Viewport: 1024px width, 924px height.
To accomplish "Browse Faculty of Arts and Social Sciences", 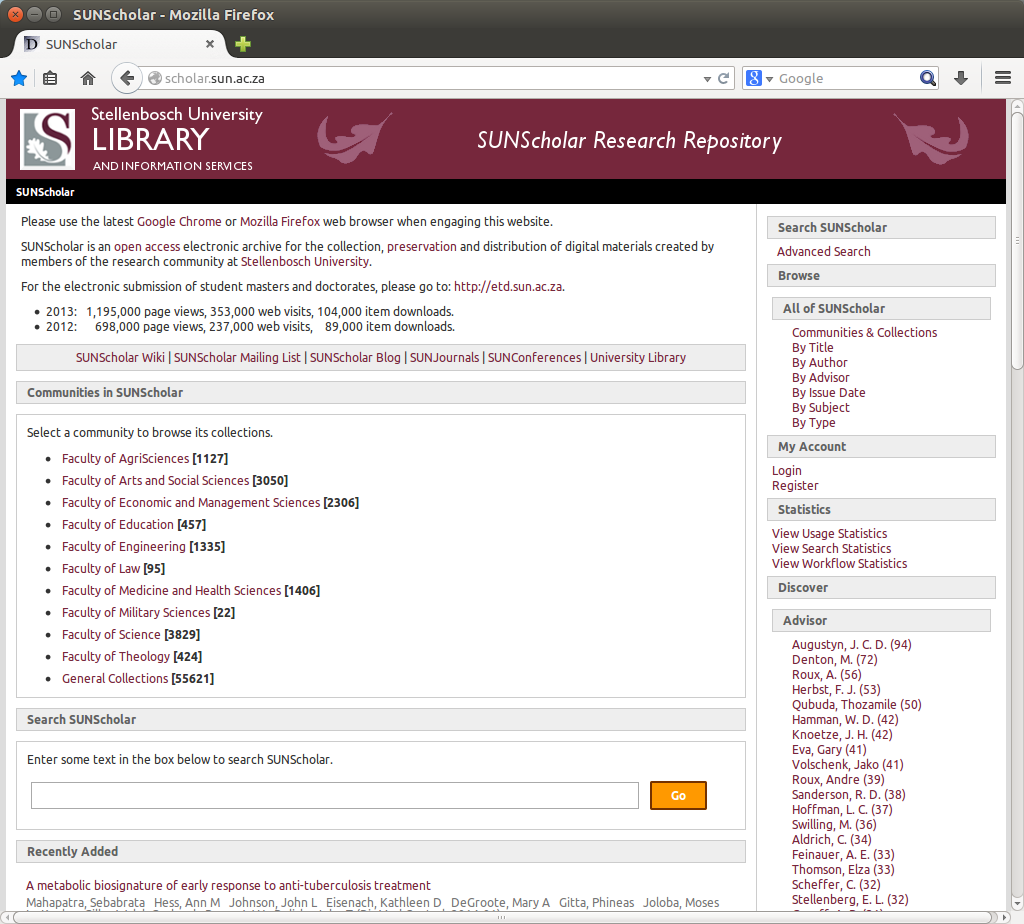I will point(155,481).
